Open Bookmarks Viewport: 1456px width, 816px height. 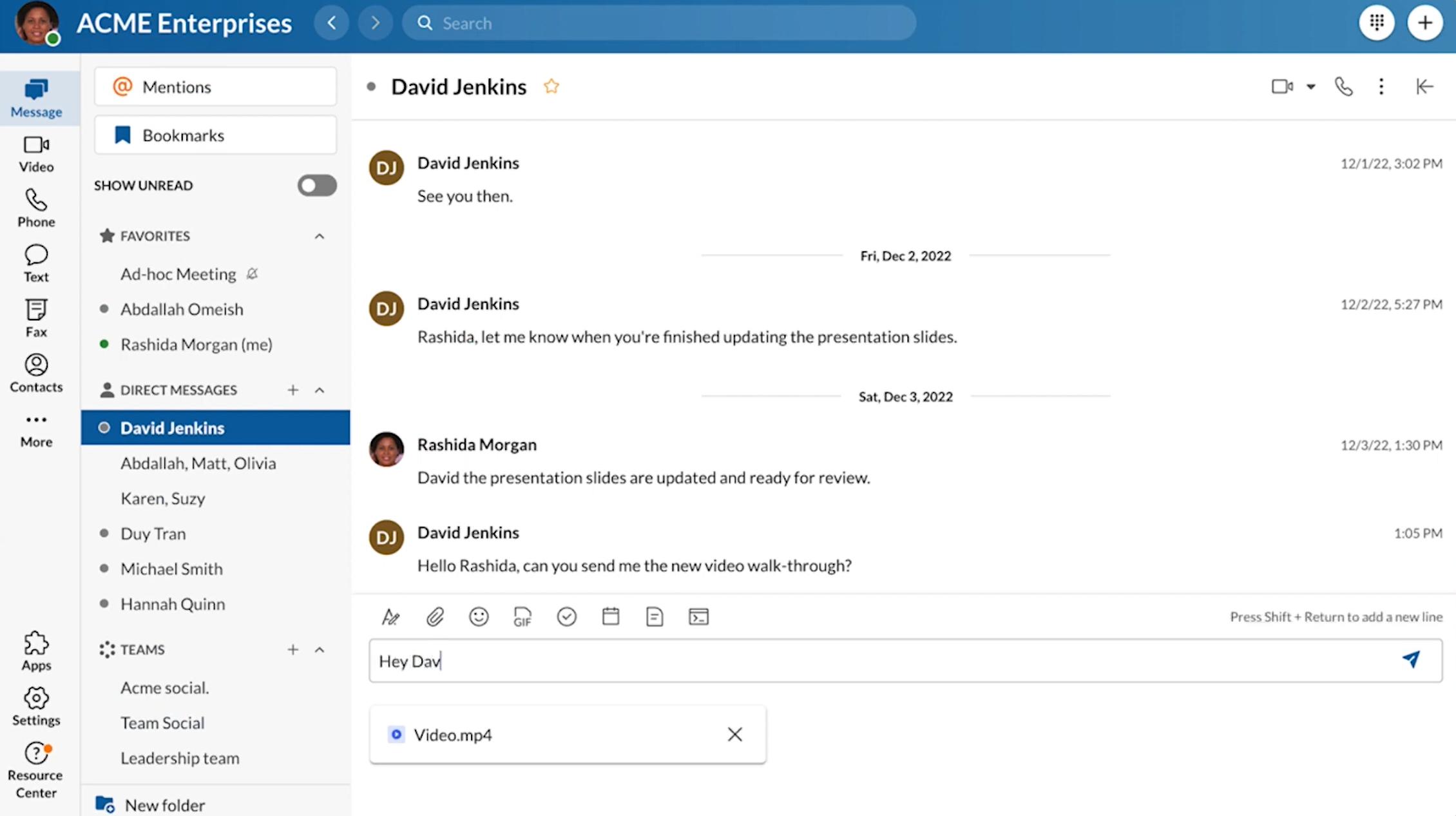pos(215,135)
